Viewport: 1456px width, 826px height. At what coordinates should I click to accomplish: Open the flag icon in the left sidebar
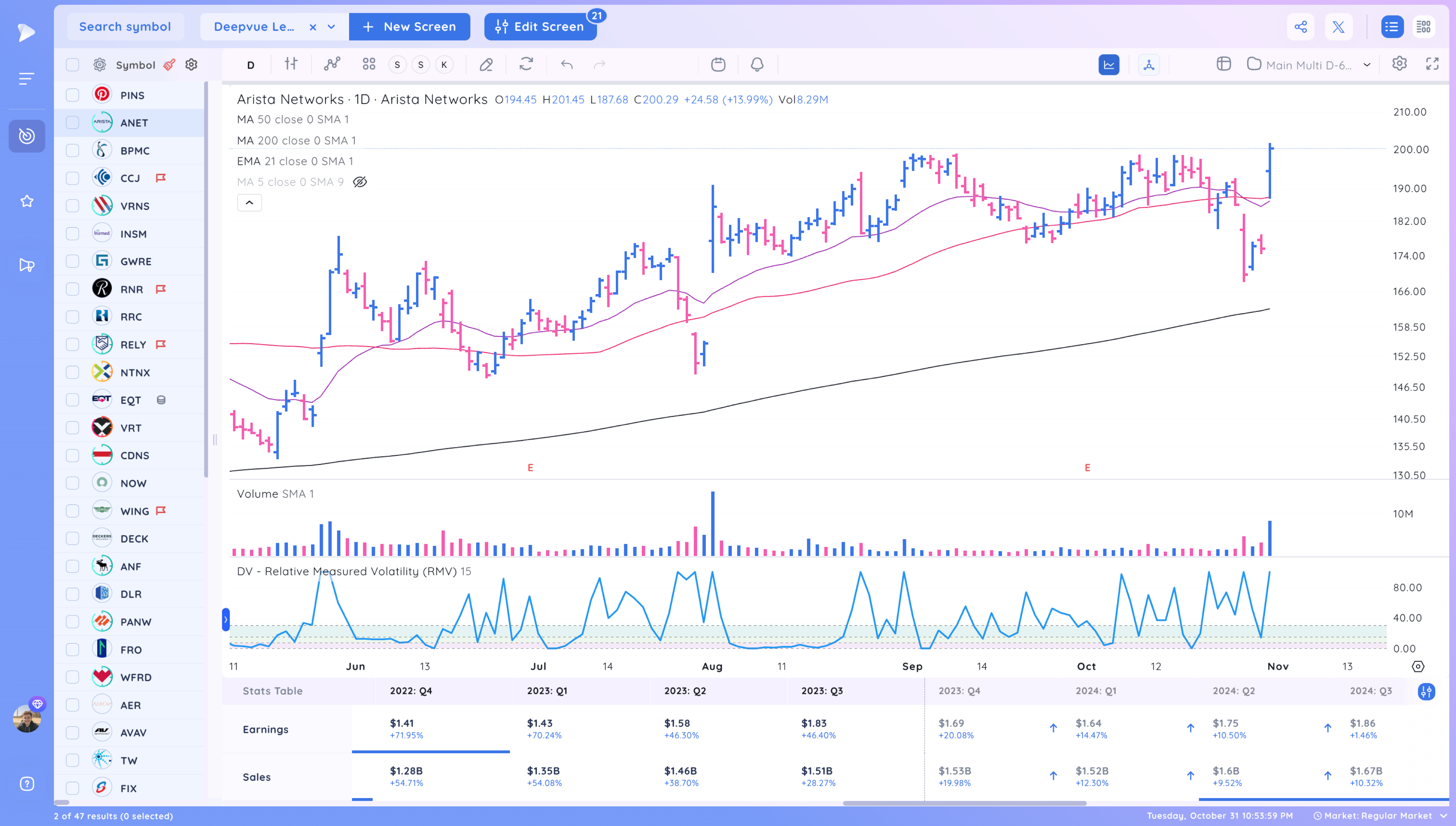27,265
